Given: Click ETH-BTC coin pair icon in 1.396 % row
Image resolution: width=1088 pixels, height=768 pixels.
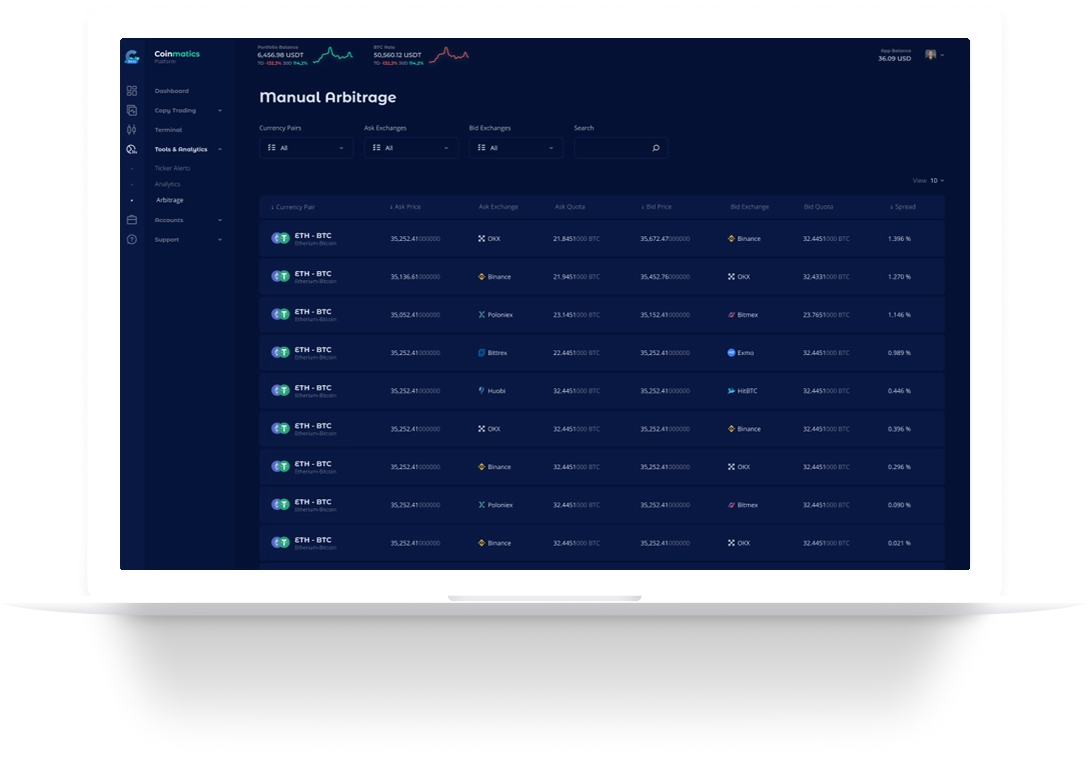Looking at the screenshot, I should [x=280, y=238].
